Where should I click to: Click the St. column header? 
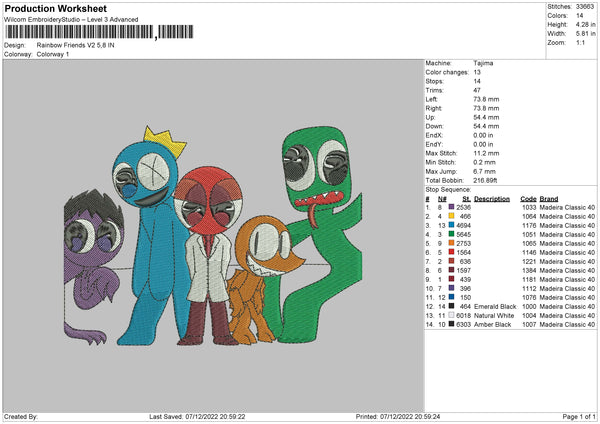(x=466, y=197)
